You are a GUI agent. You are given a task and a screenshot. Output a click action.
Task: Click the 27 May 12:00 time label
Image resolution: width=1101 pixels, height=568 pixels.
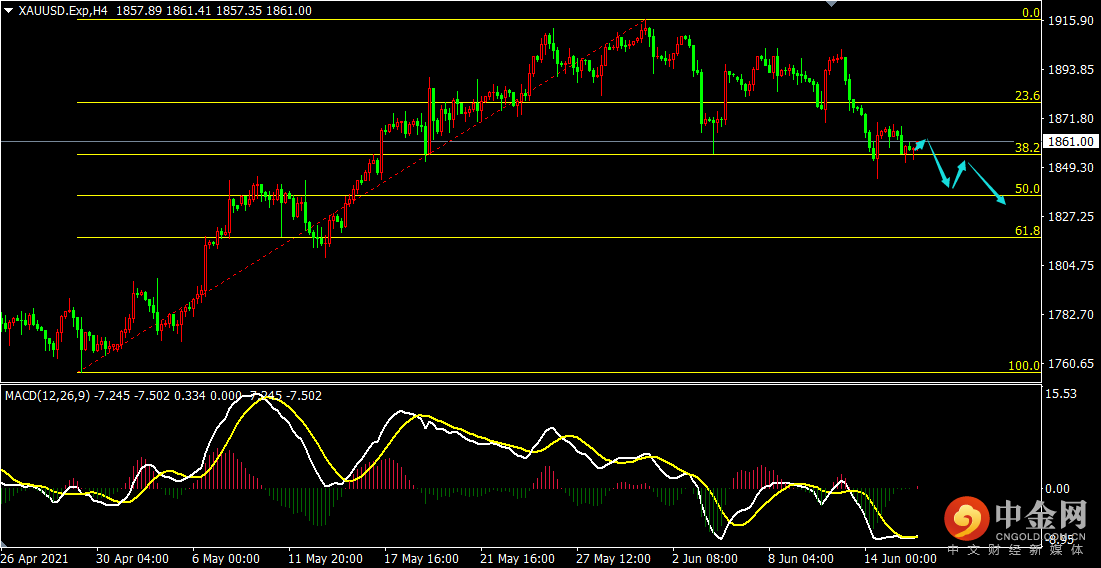click(x=612, y=559)
